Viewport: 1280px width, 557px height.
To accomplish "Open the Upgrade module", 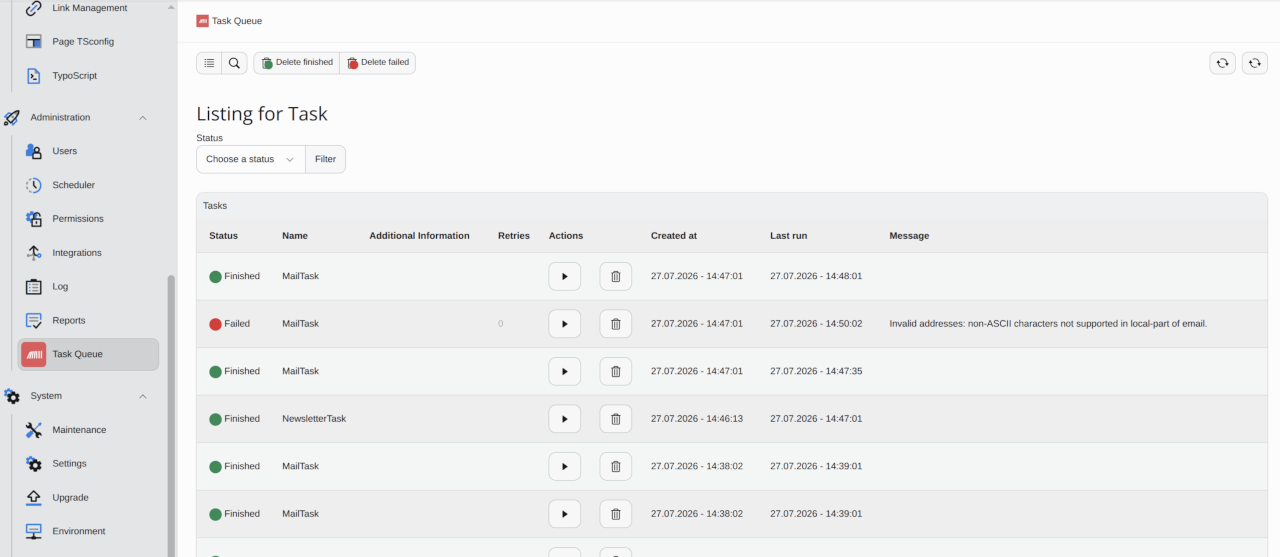I will pos(88,498).
